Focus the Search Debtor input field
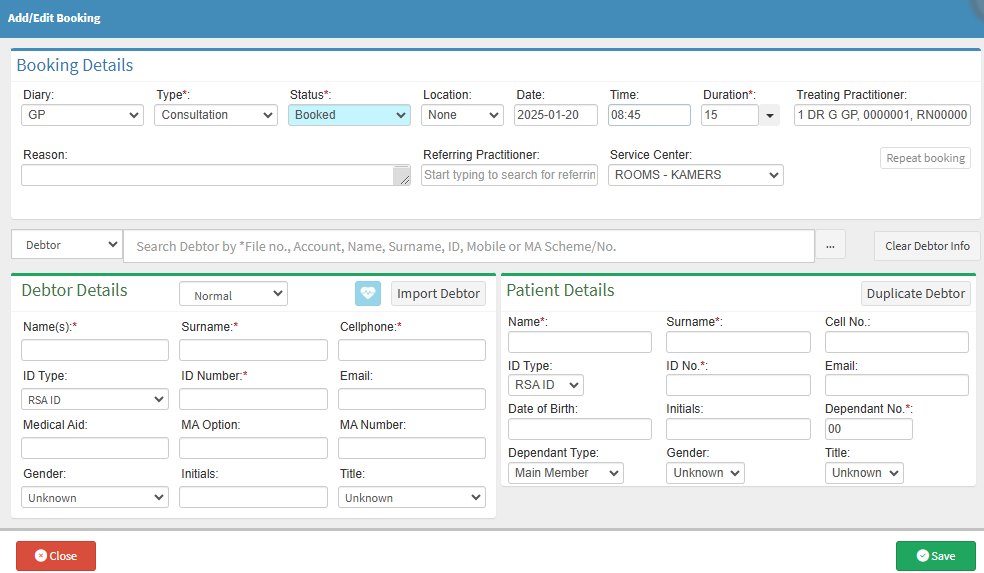This screenshot has width=984, height=573. pyautogui.click(x=468, y=246)
